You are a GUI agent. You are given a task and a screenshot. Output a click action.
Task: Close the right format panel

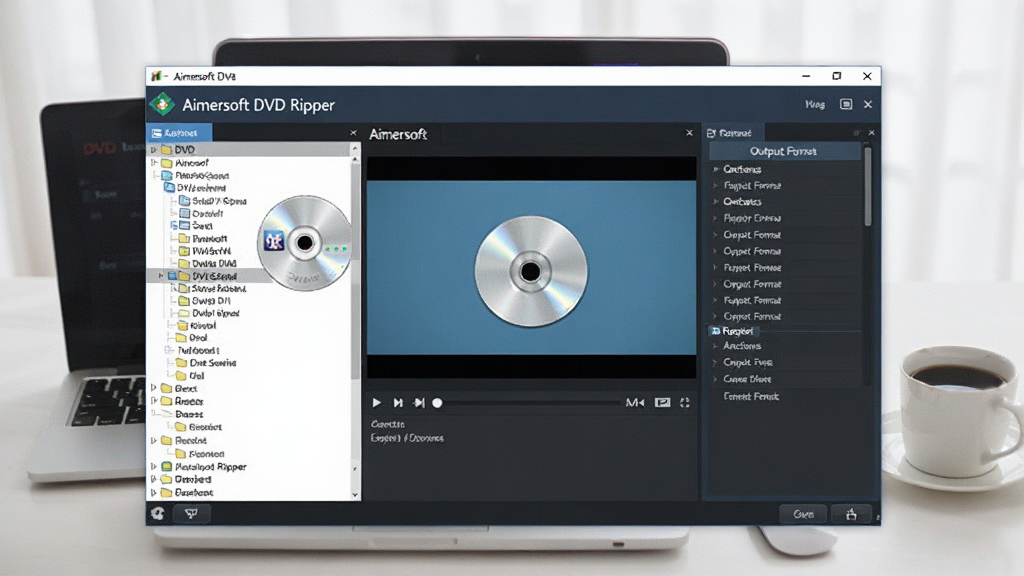(x=871, y=133)
